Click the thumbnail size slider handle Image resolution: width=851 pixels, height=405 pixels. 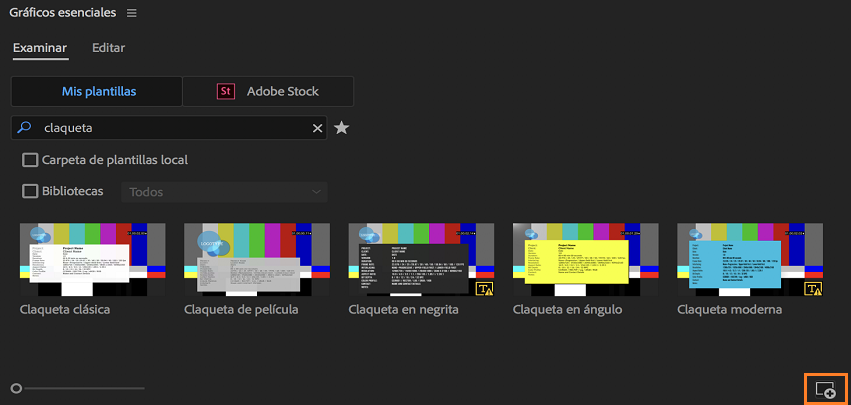tap(16, 388)
